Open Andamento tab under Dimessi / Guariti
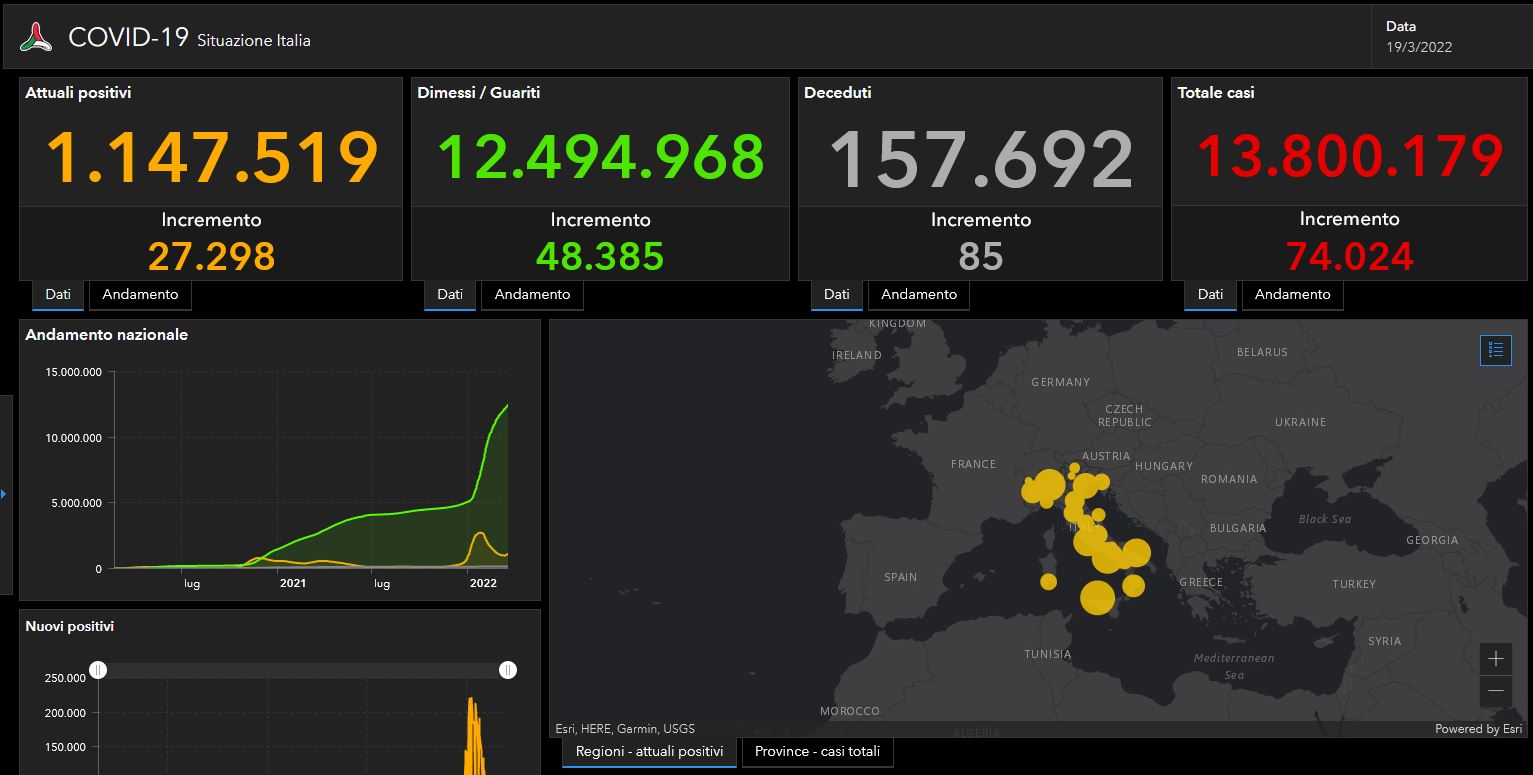Image resolution: width=1533 pixels, height=775 pixels. (532, 295)
